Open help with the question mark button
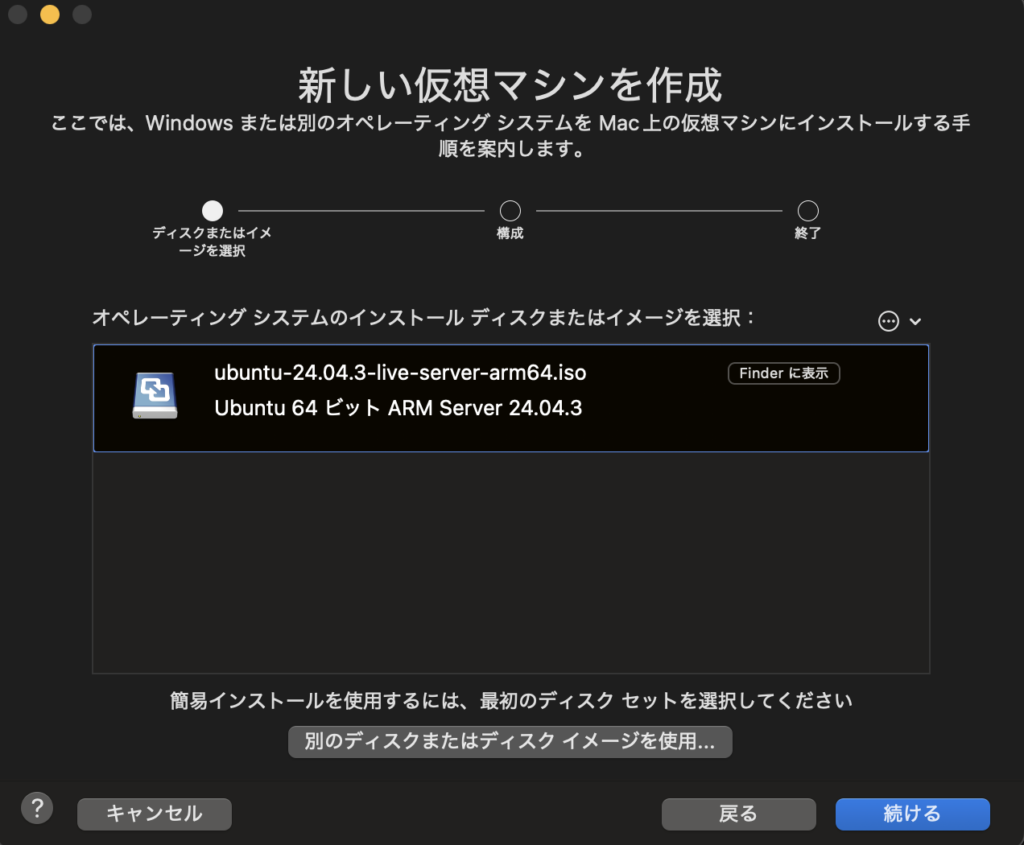 37,808
